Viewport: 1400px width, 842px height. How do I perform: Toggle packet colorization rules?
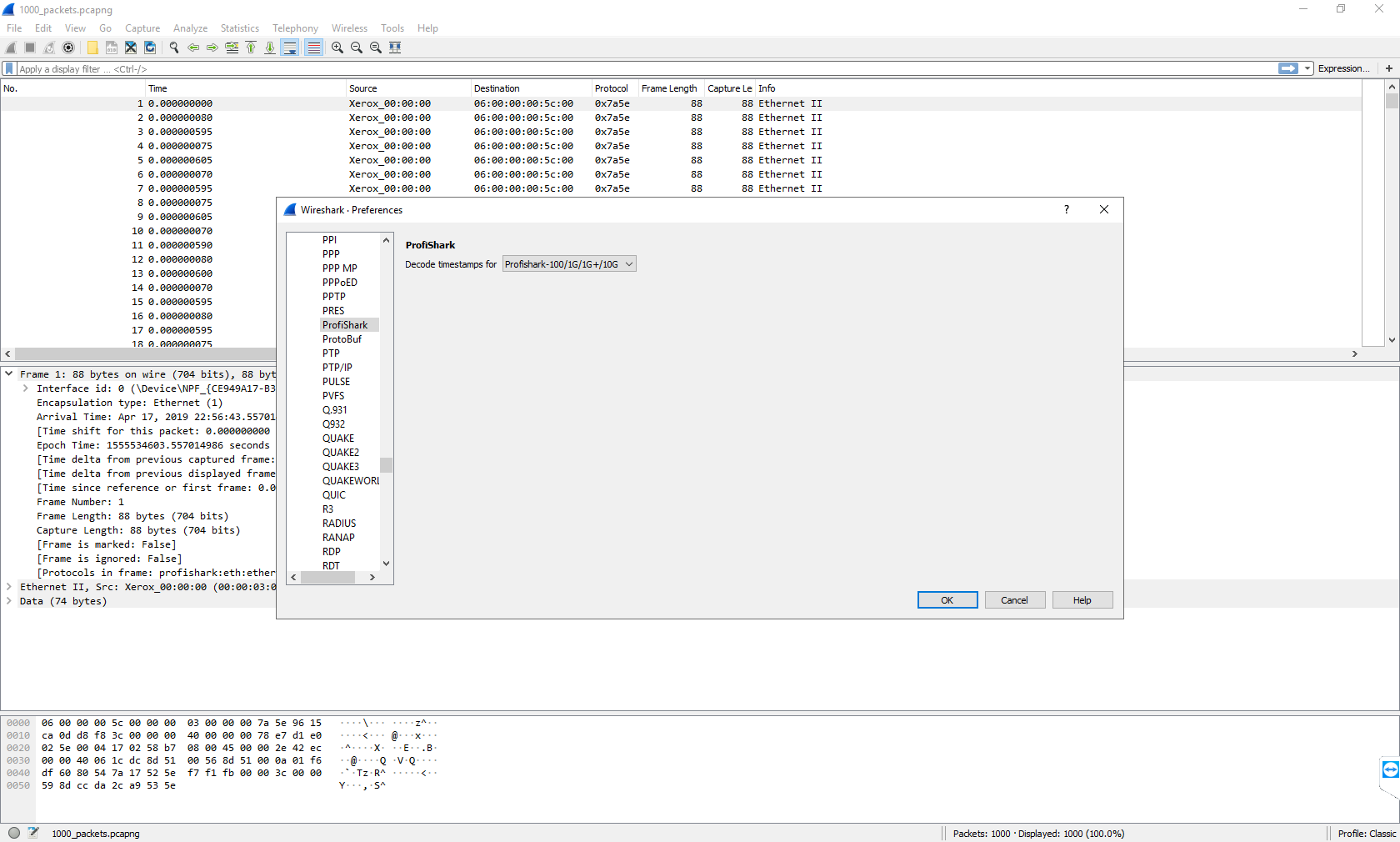coord(313,48)
